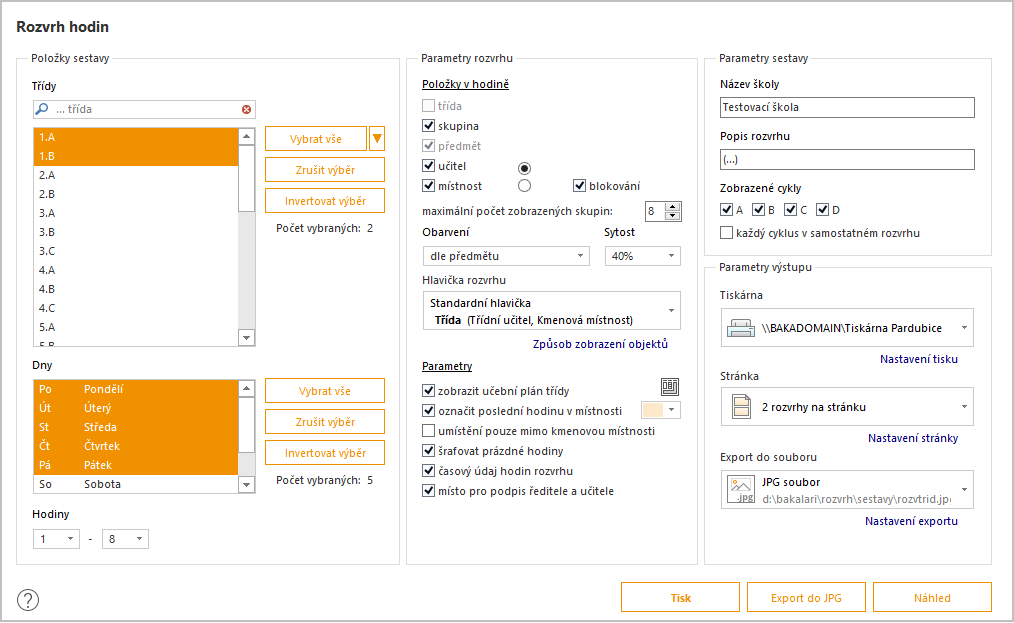1014x623 pixels.
Task: Open the Tiskárna printer dropdown
Action: [847, 328]
